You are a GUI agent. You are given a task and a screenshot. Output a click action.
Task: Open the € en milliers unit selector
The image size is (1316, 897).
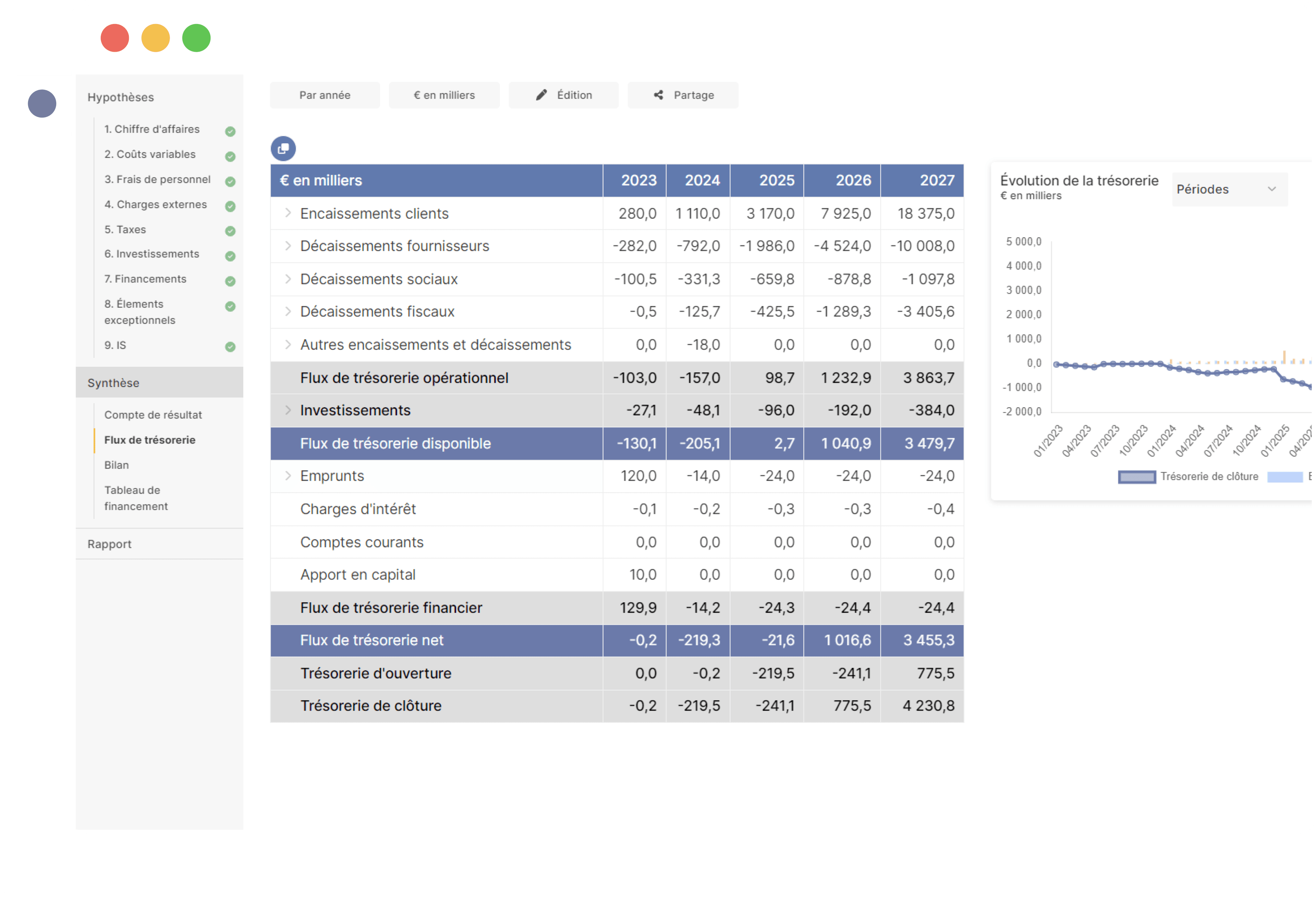coord(444,95)
